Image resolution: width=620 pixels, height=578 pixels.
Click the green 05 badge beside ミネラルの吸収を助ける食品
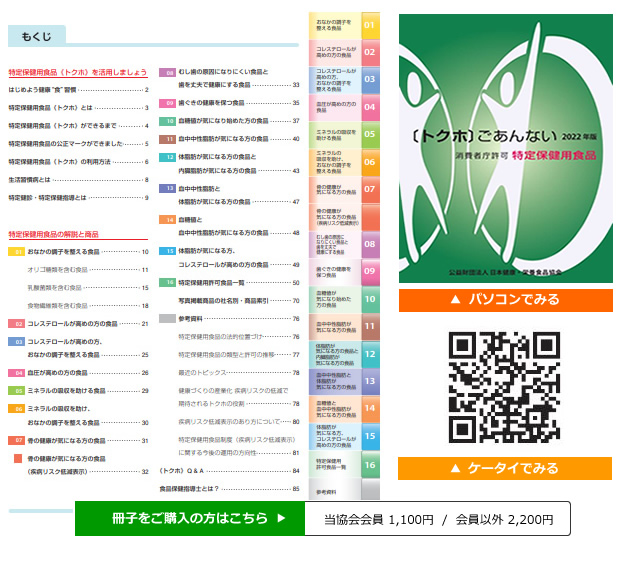click(17, 391)
